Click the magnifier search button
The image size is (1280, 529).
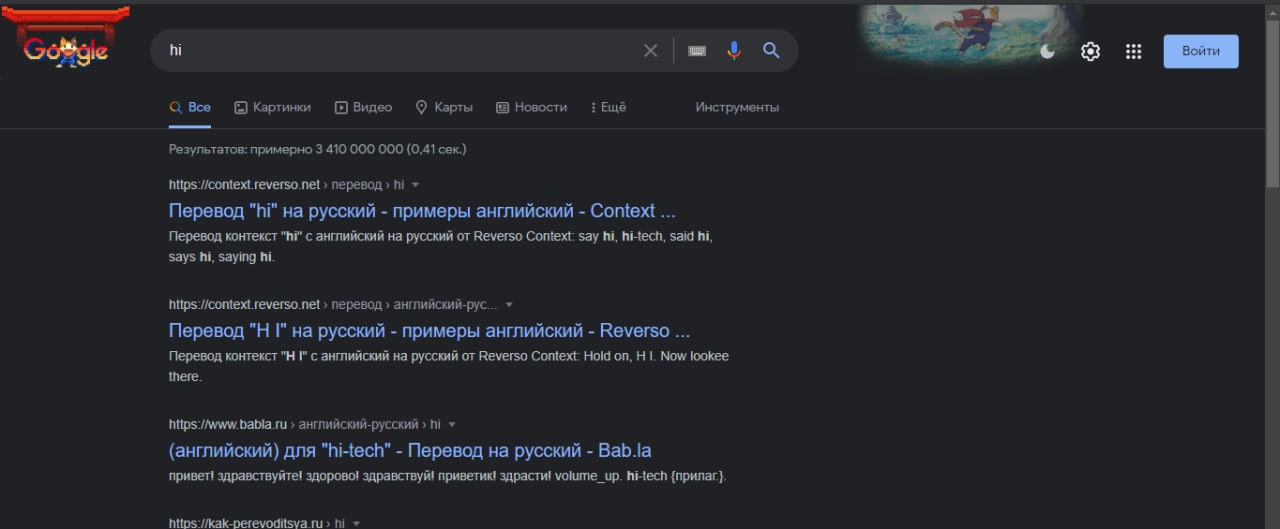(771, 50)
